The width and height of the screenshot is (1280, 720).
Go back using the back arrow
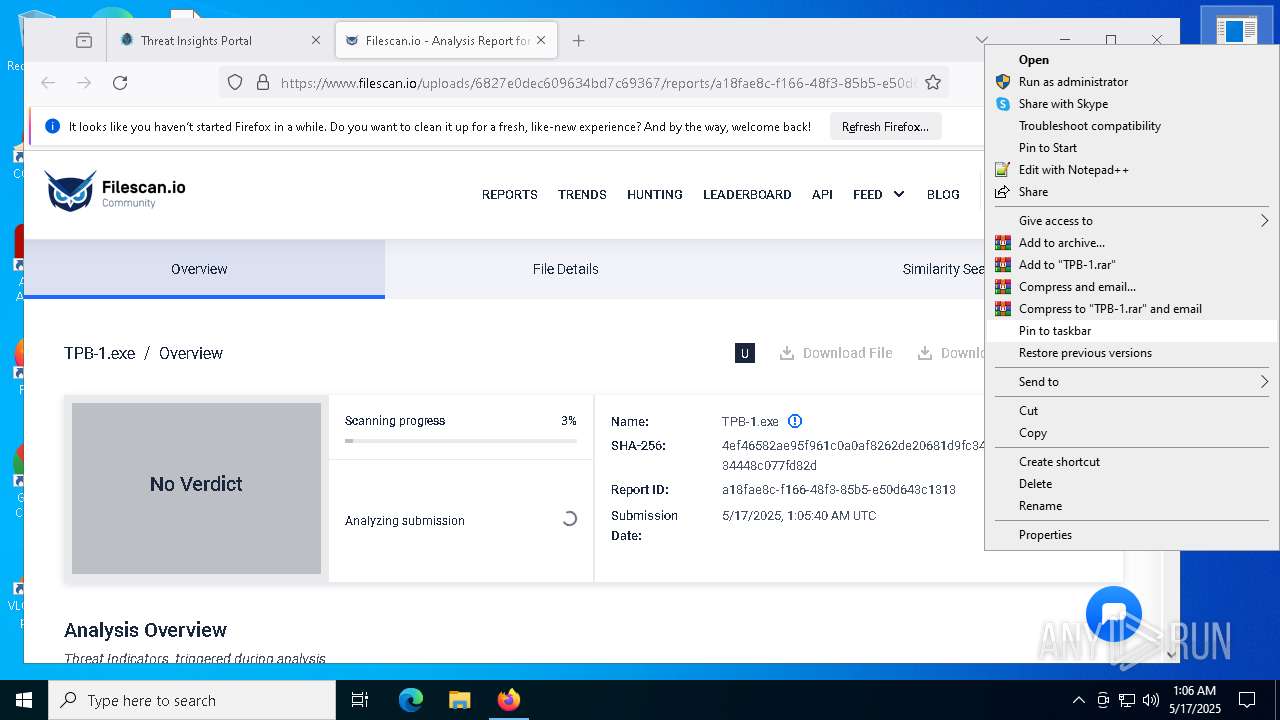48,83
